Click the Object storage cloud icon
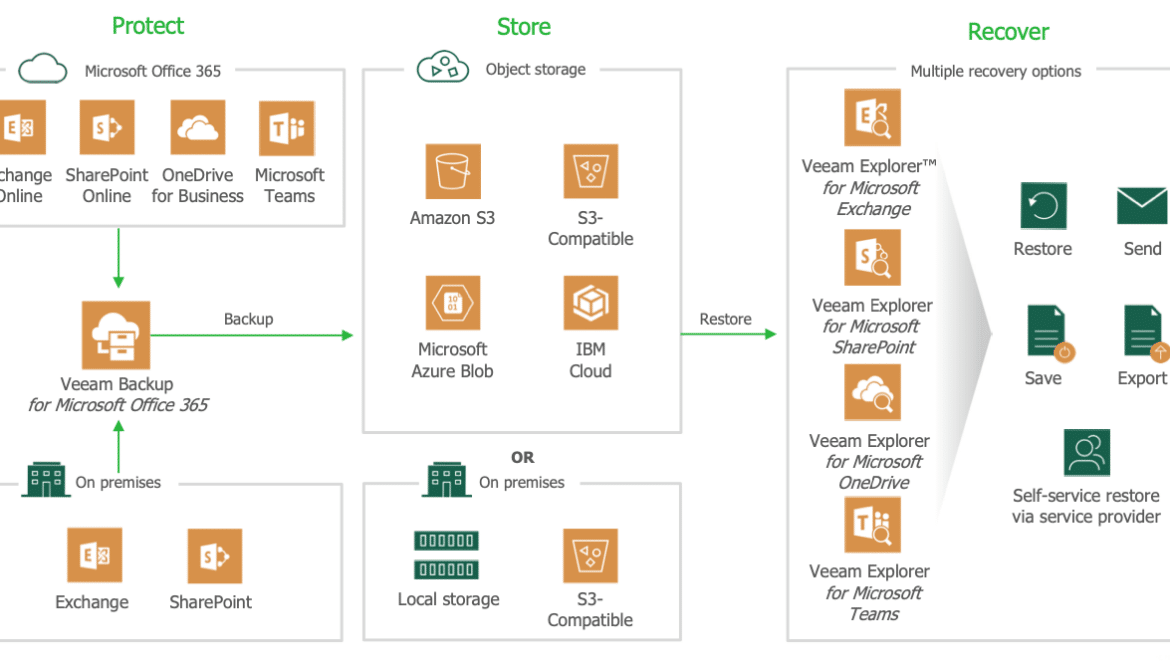 click(442, 67)
